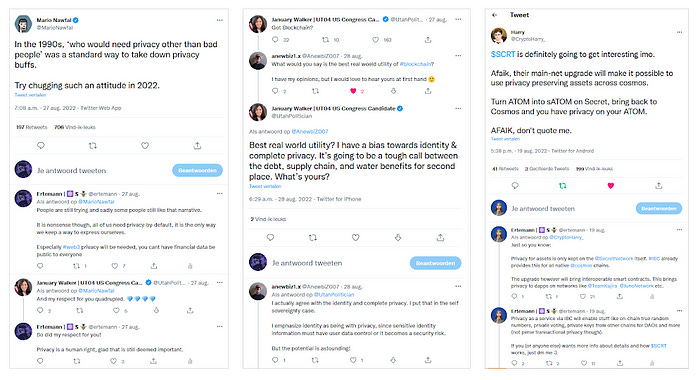Retweet Mario Nawfal's 1990s privacy tweet
The height and width of the screenshot is (380, 700).
coord(93,146)
